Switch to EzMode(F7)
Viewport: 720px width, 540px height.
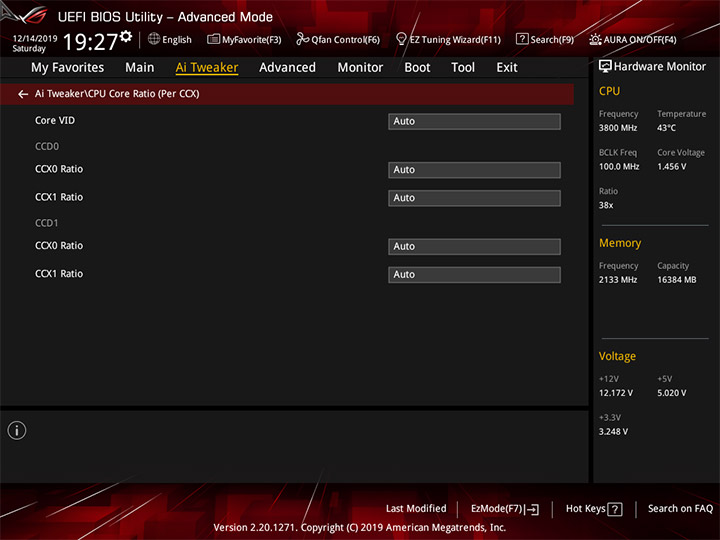[x=505, y=509]
